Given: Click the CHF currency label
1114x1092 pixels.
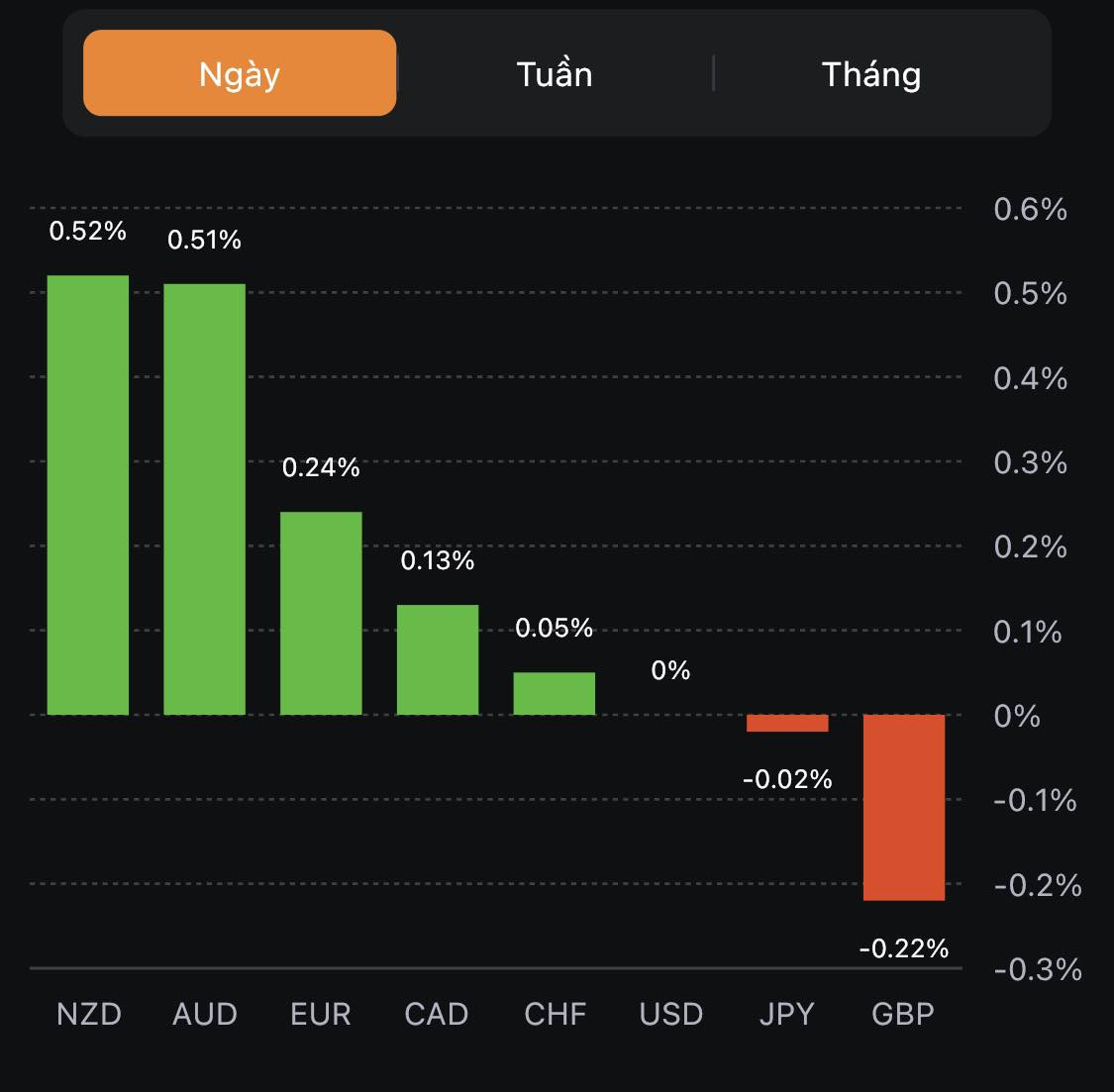Looking at the screenshot, I should 556,1014.
